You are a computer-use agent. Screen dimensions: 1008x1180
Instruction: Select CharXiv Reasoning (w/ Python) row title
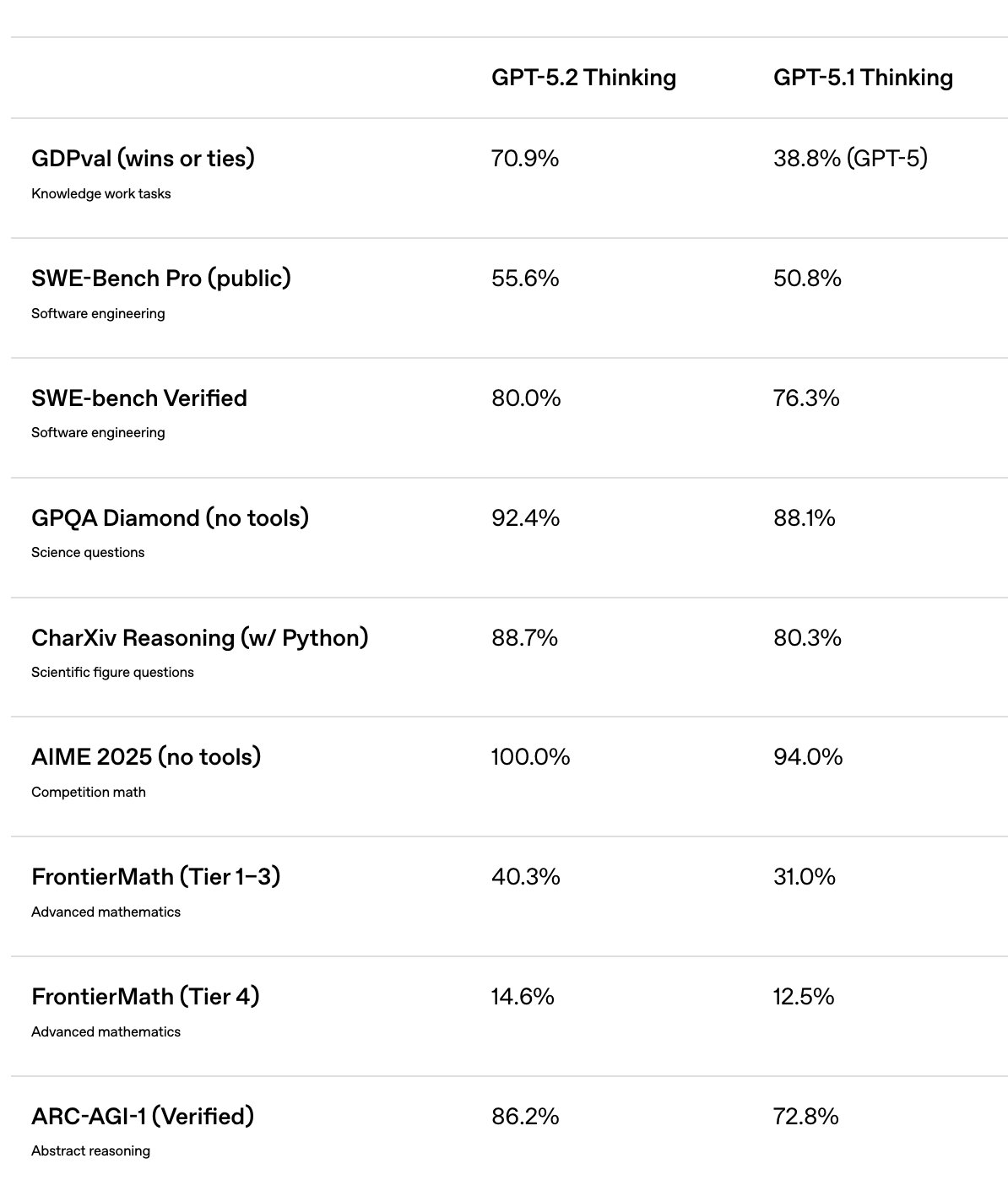tap(200, 637)
